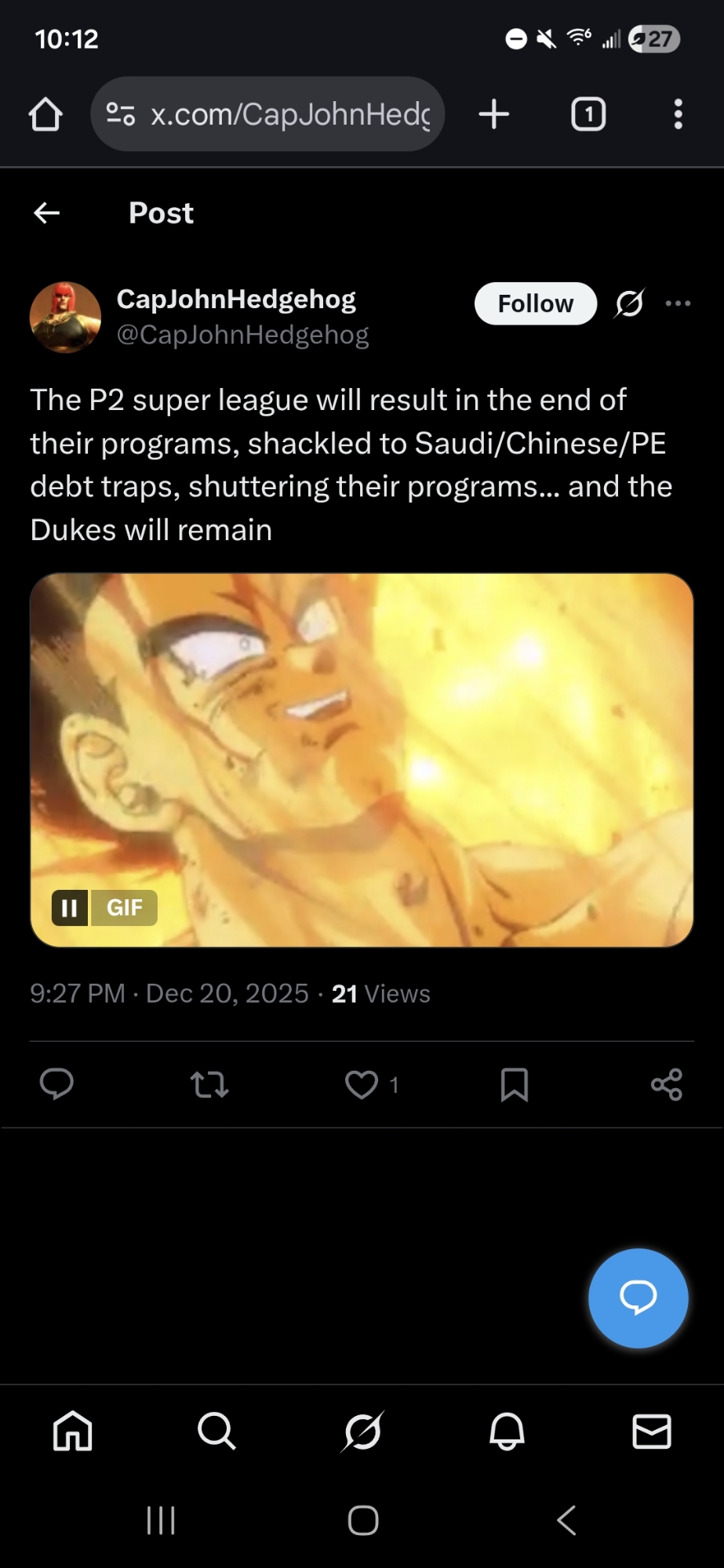Share the post via share icon

click(x=667, y=1084)
